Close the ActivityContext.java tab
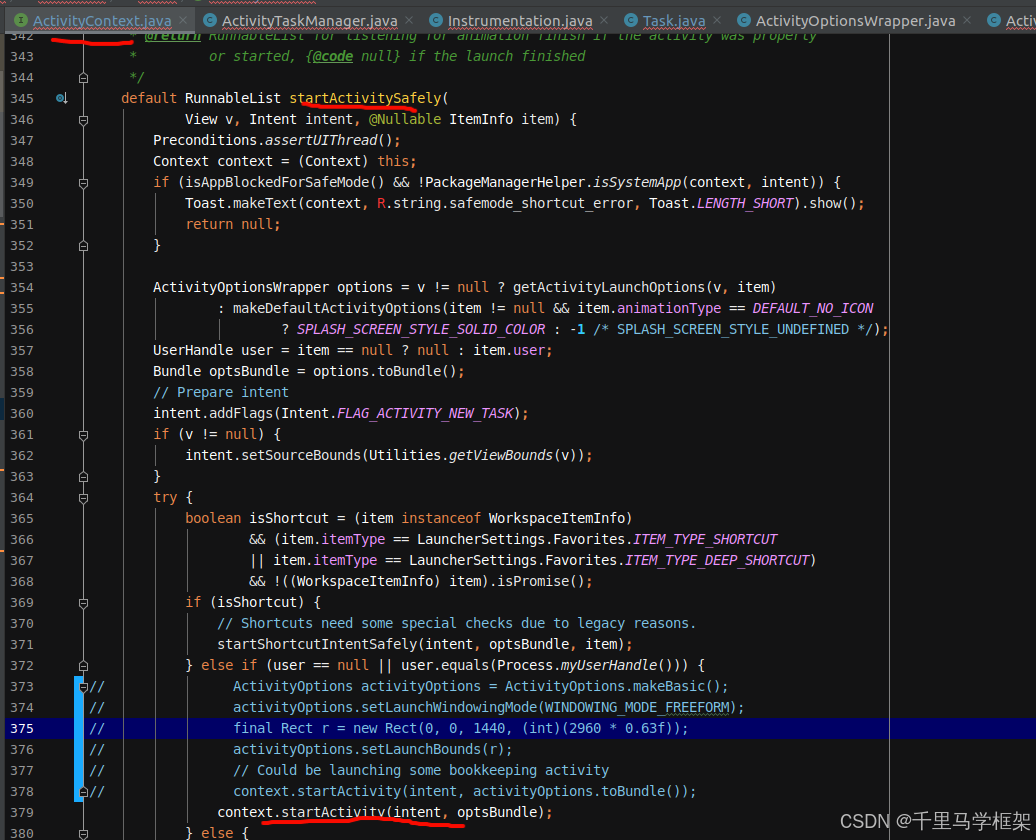The height and width of the screenshot is (840, 1036). coord(183,20)
